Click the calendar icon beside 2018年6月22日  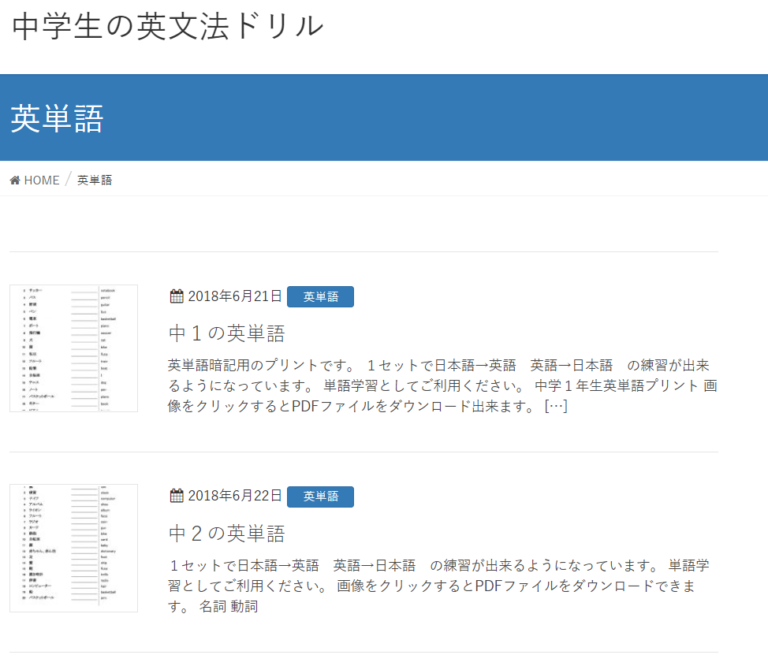(x=176, y=496)
